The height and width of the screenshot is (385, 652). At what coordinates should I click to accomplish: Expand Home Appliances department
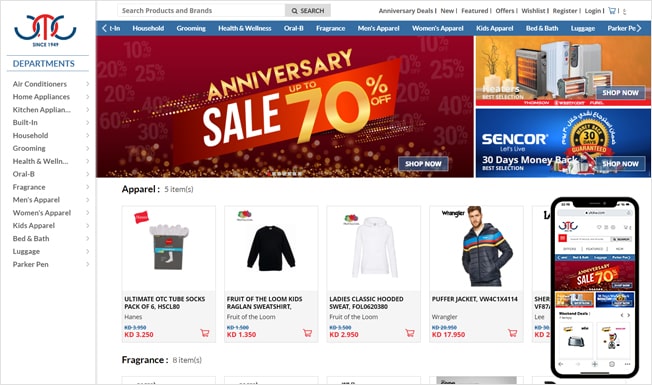pyautogui.click(x=87, y=97)
